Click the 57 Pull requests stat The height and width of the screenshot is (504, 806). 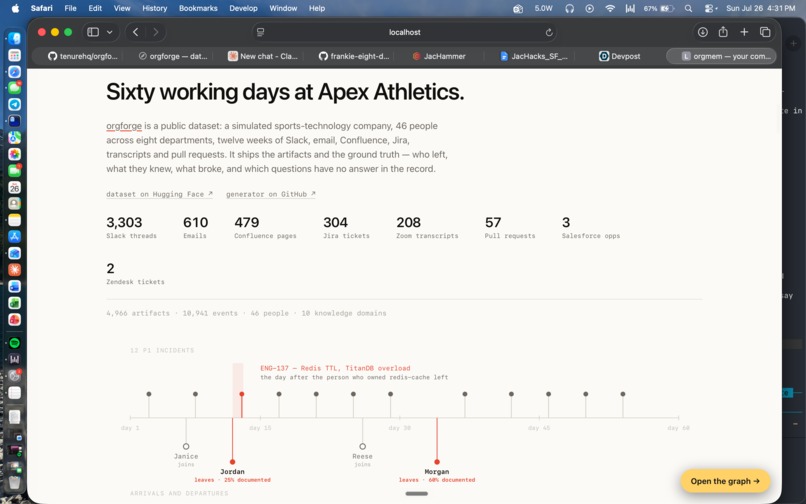click(x=510, y=227)
